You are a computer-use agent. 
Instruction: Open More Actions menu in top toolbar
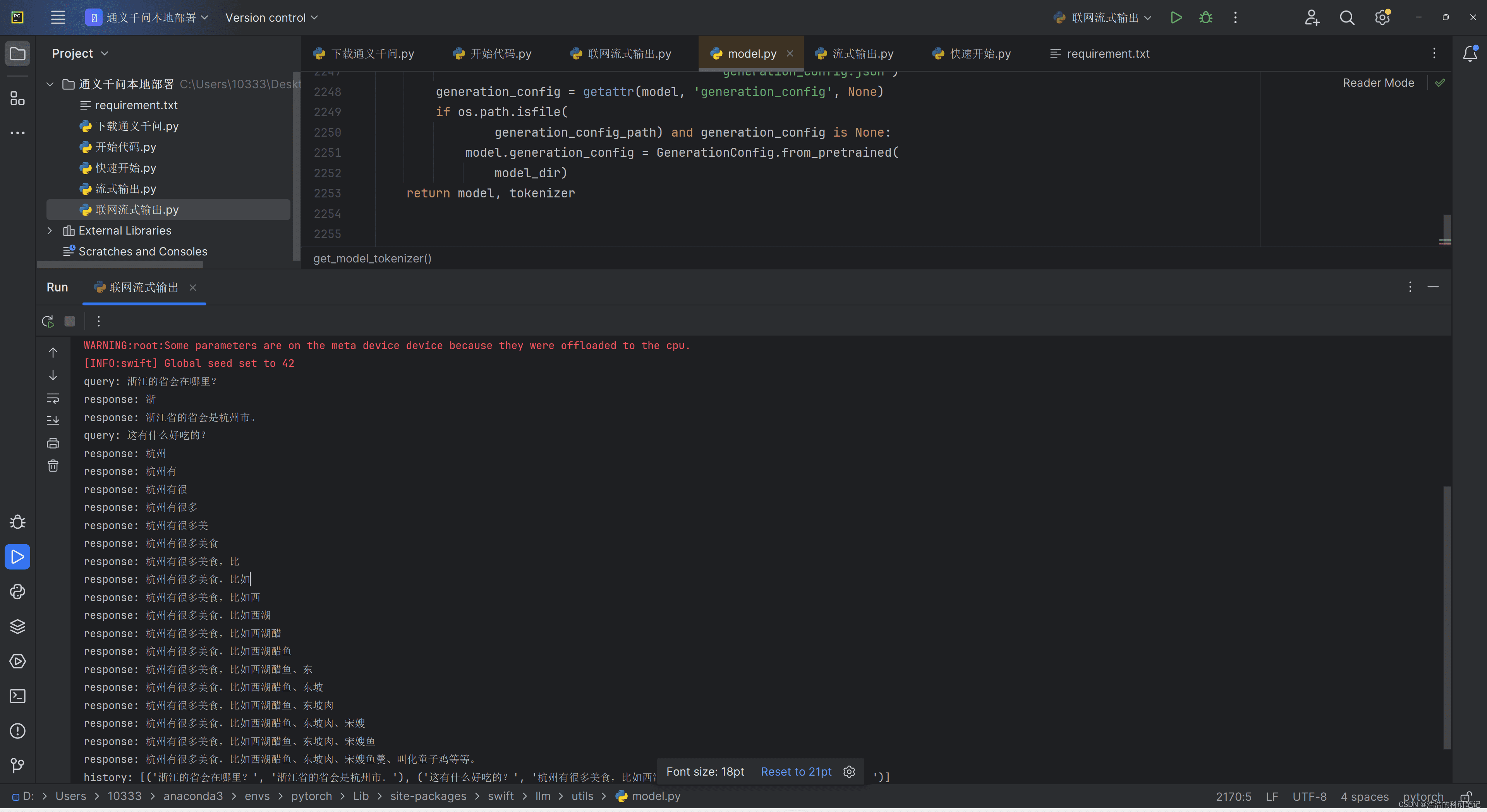click(1235, 17)
